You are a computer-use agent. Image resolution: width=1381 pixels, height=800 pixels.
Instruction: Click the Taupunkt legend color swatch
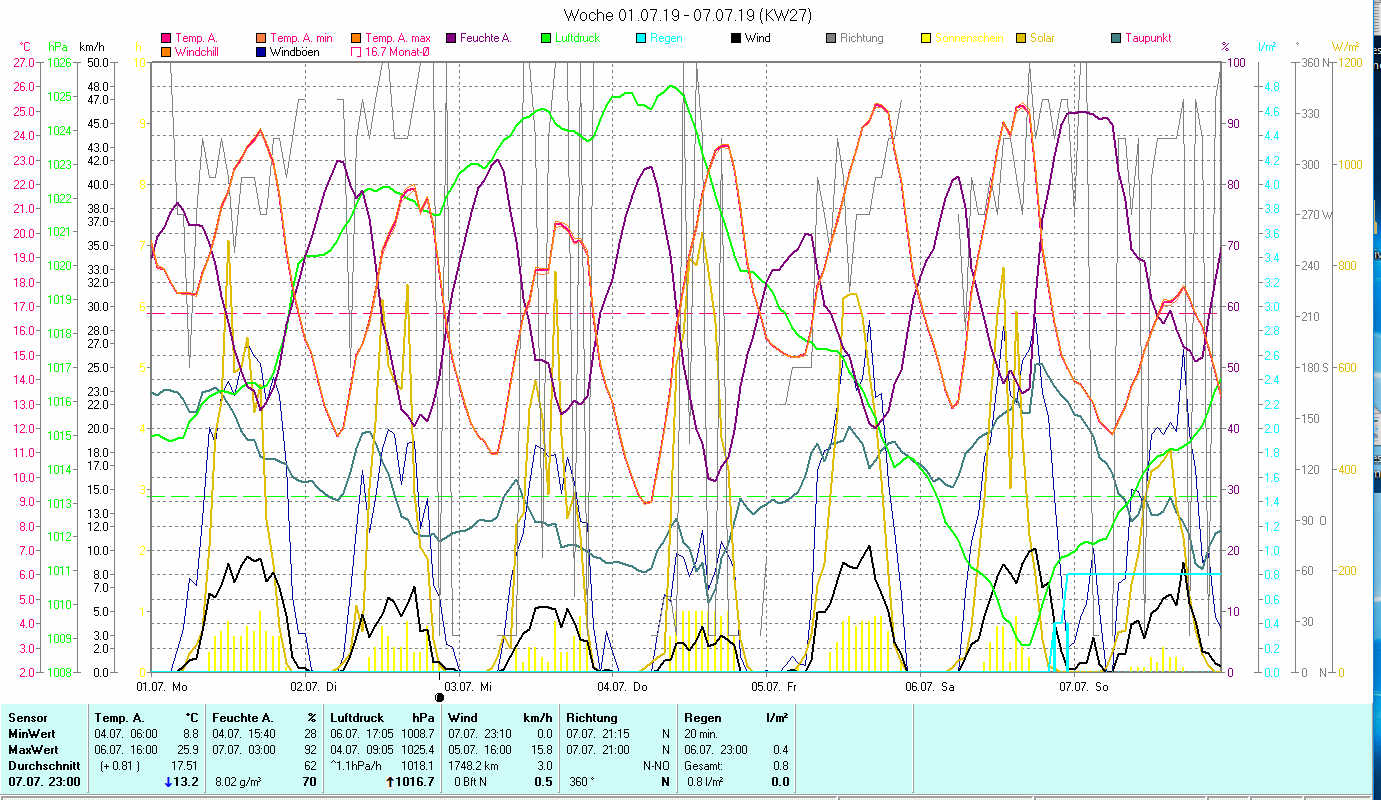click(1116, 39)
